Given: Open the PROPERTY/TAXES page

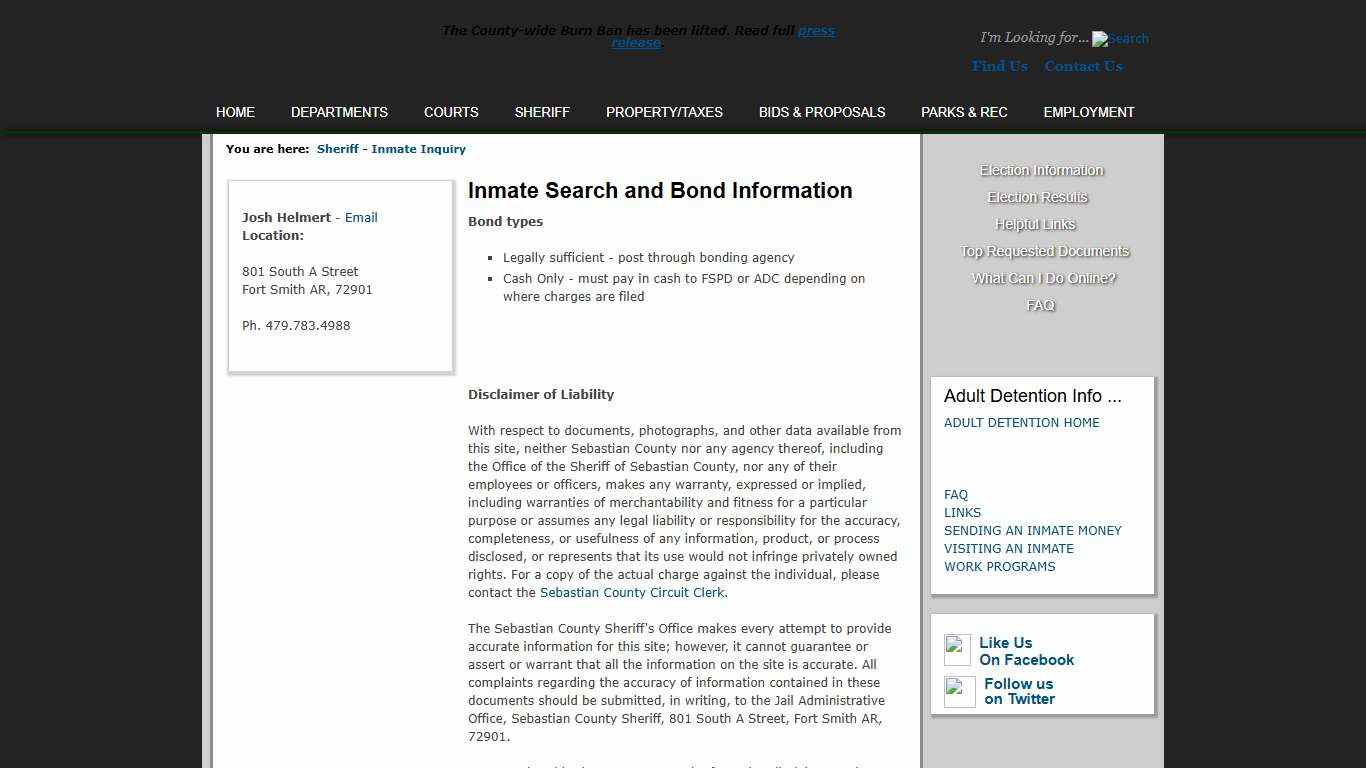Looking at the screenshot, I should [x=663, y=112].
